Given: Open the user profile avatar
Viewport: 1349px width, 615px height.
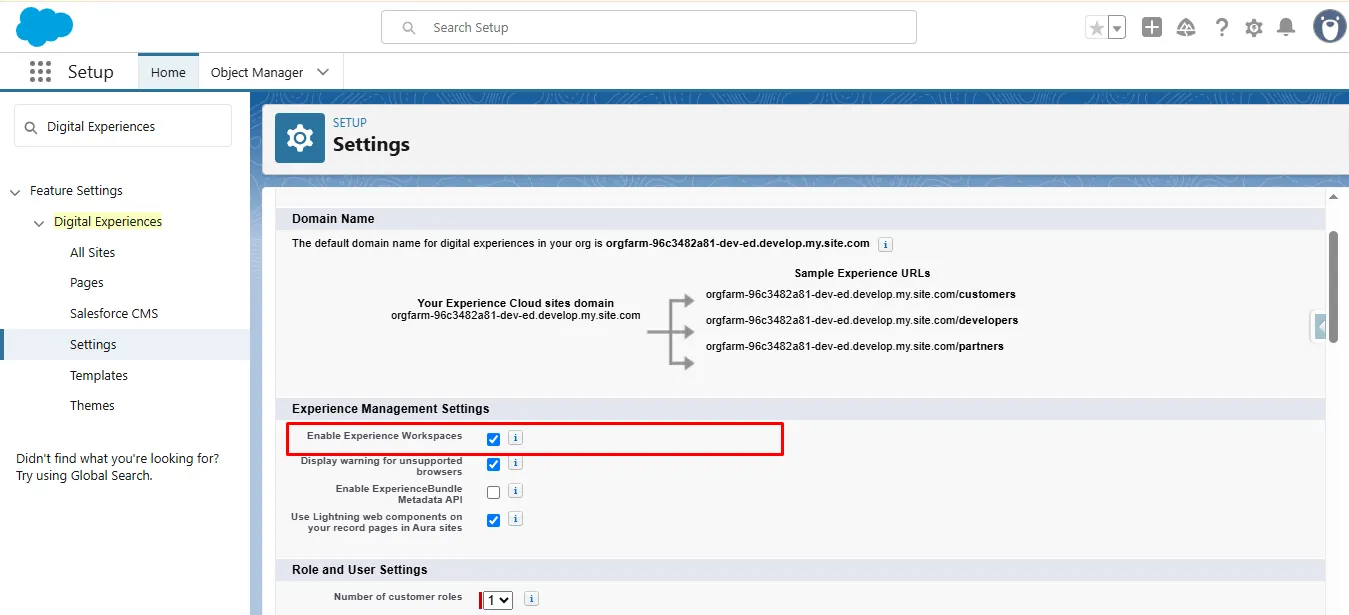Looking at the screenshot, I should click(x=1329, y=27).
